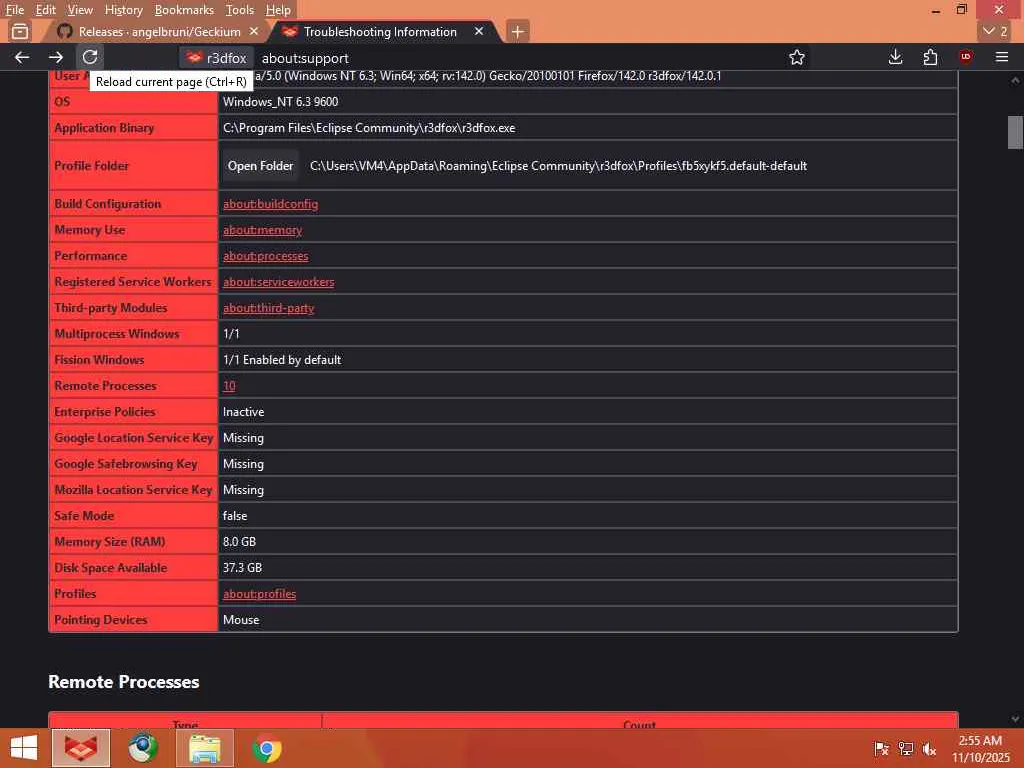Reload the current page
Viewport: 1024px width, 768px height.
point(89,57)
